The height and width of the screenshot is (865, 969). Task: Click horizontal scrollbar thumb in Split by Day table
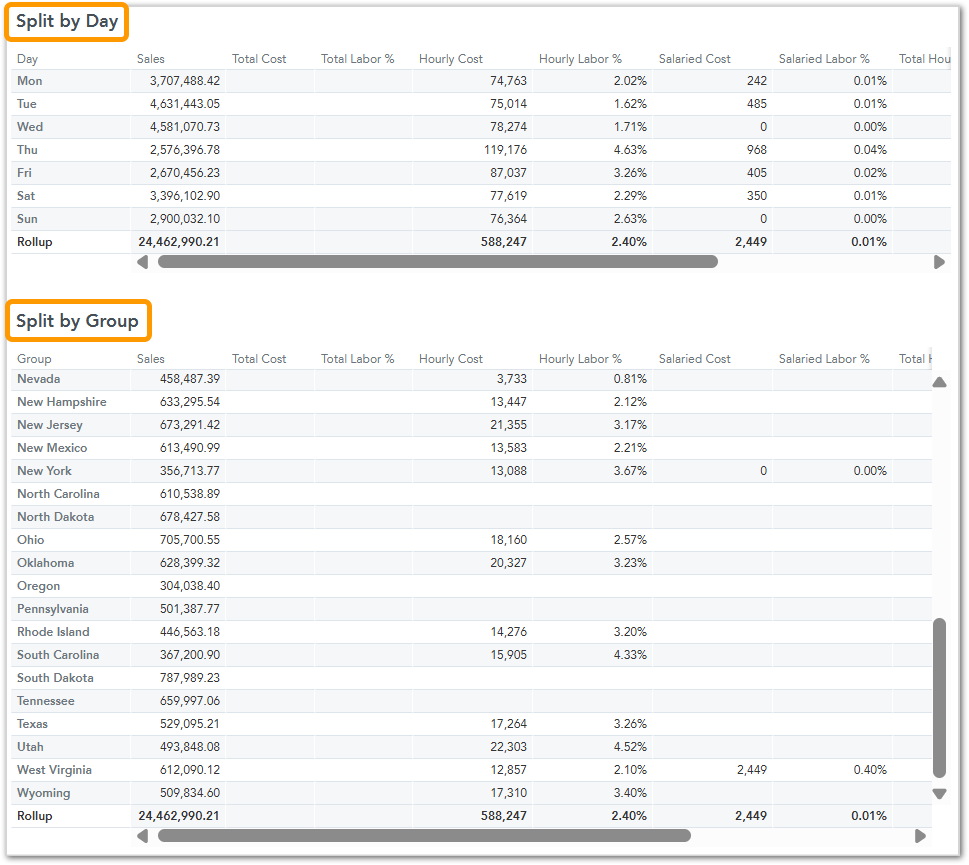437,262
